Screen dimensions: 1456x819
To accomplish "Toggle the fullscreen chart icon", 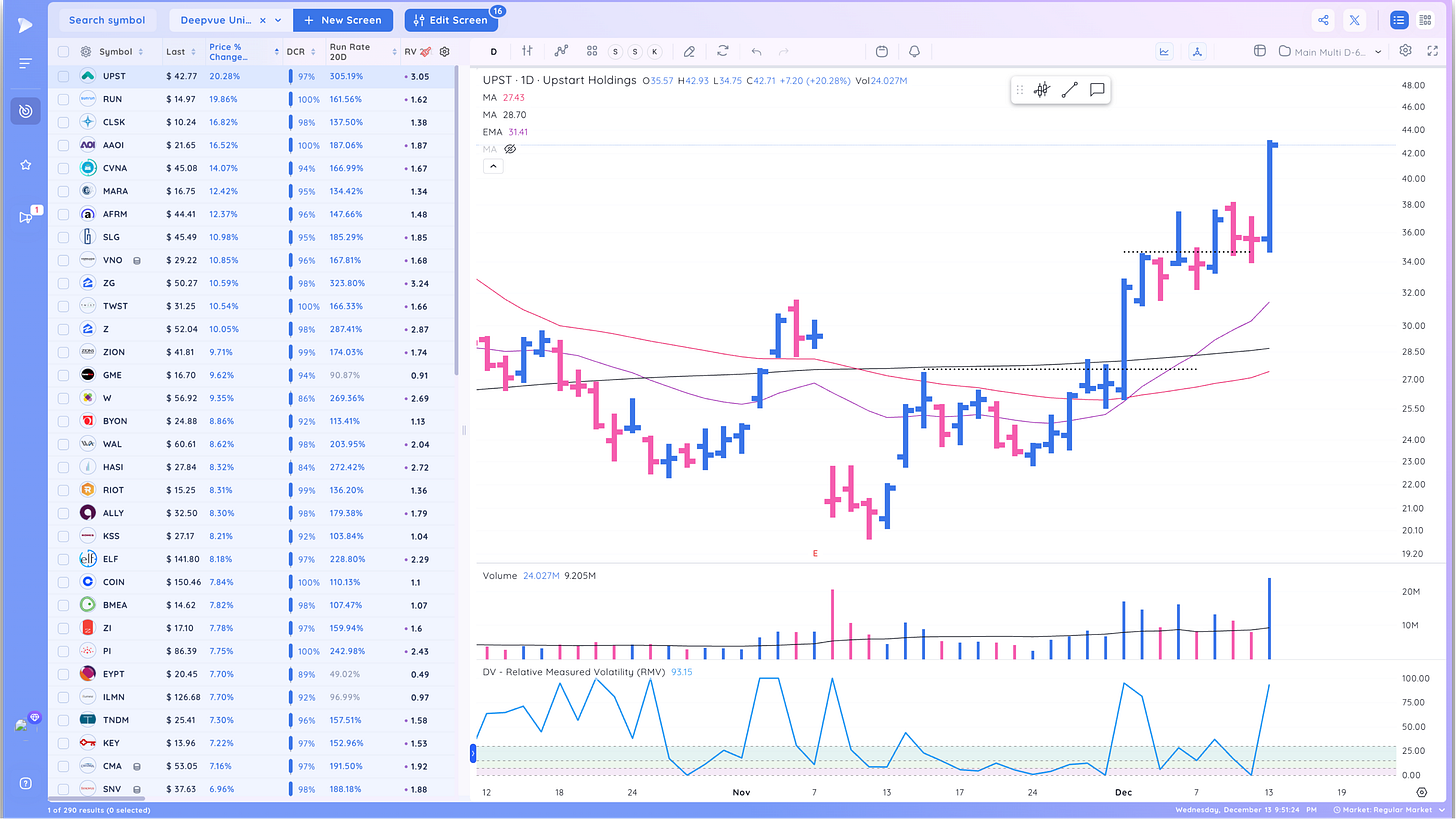I will 1432,51.
